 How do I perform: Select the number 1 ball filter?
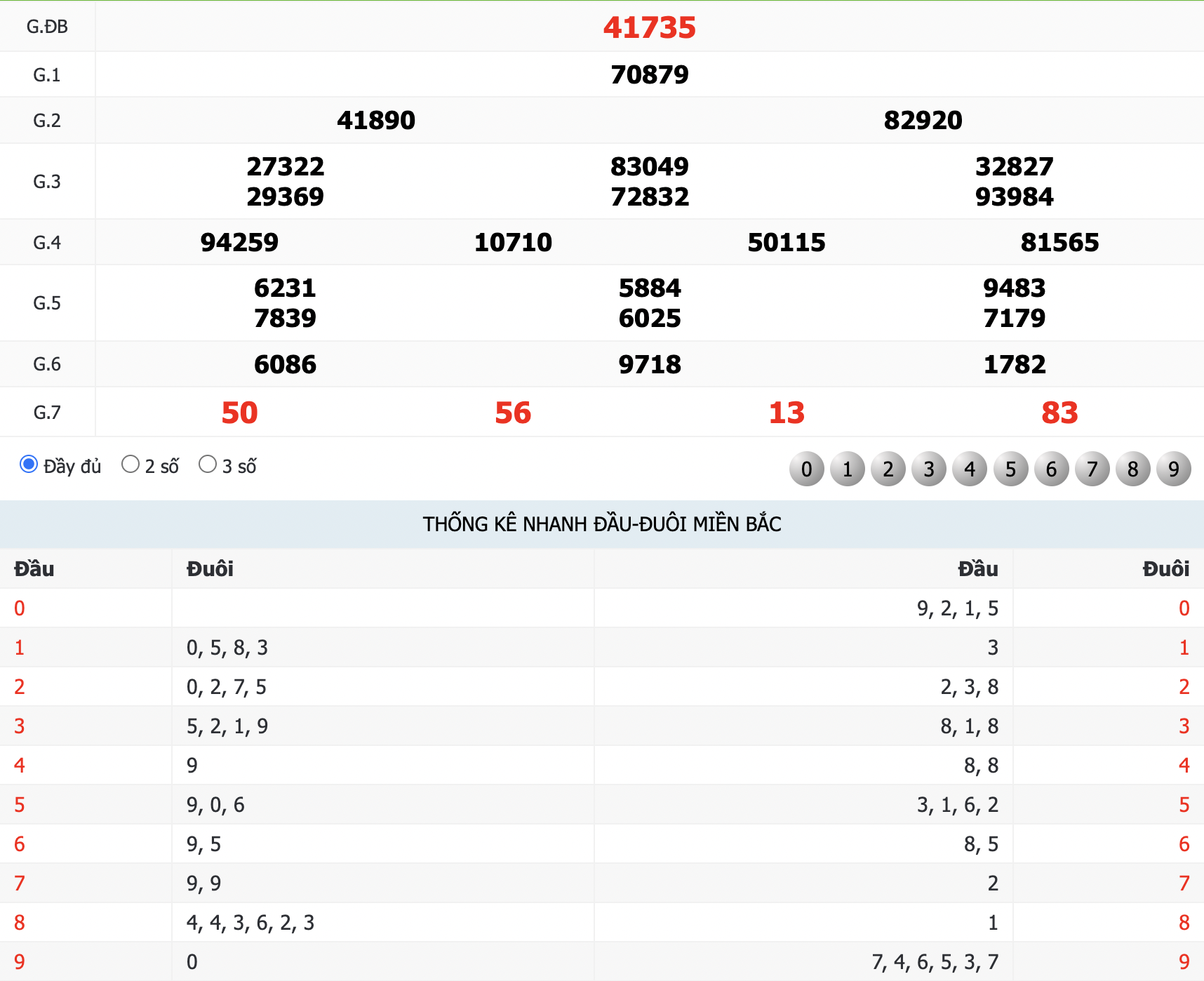click(848, 469)
